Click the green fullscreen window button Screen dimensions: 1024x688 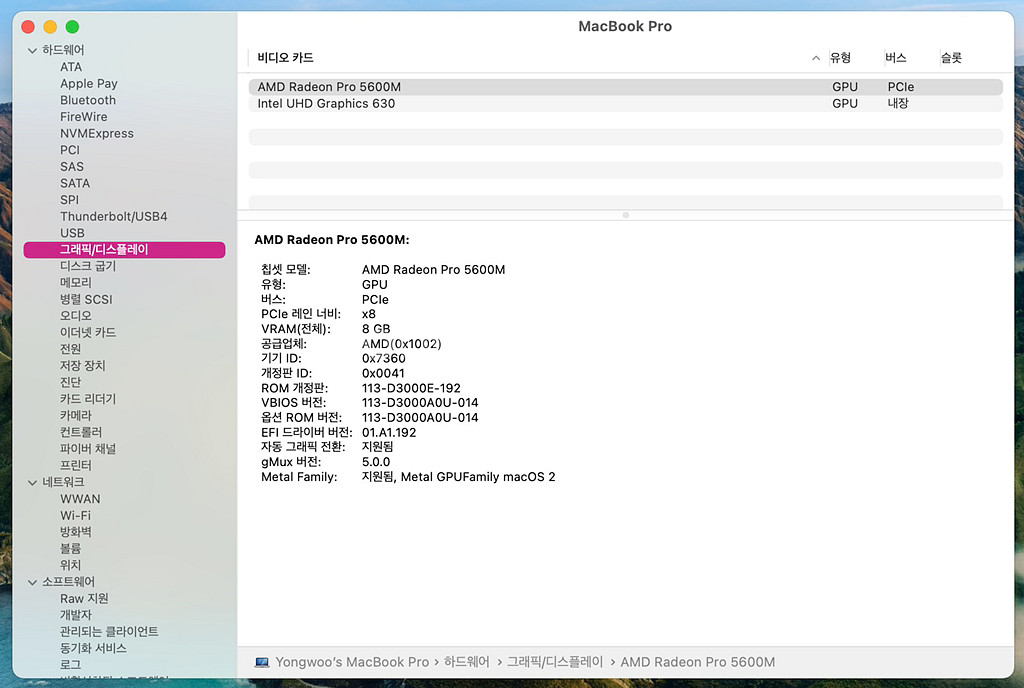coord(72,26)
